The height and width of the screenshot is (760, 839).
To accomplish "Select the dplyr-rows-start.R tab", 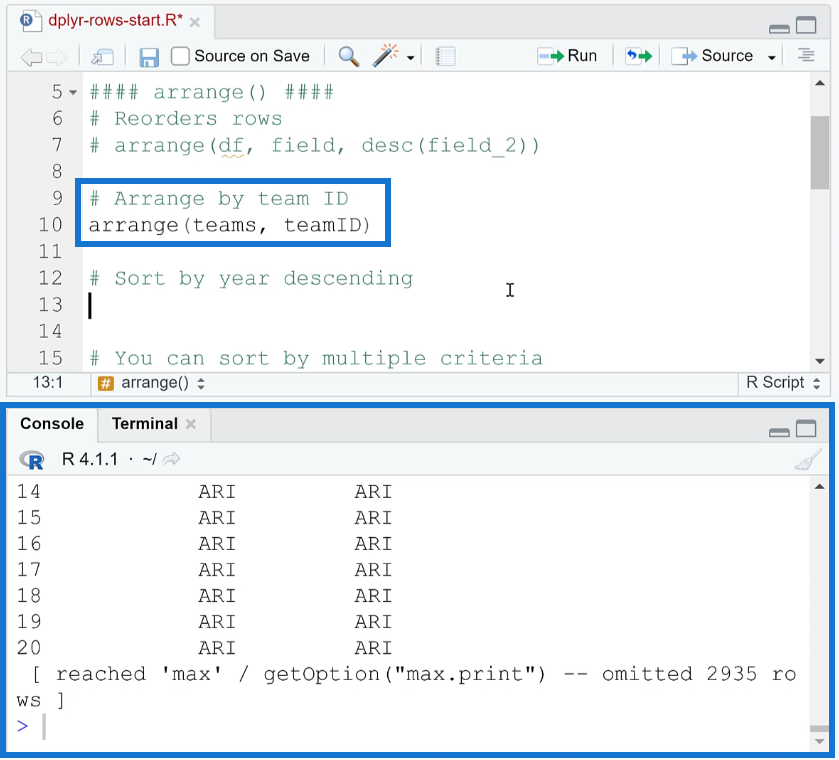I will (x=115, y=20).
